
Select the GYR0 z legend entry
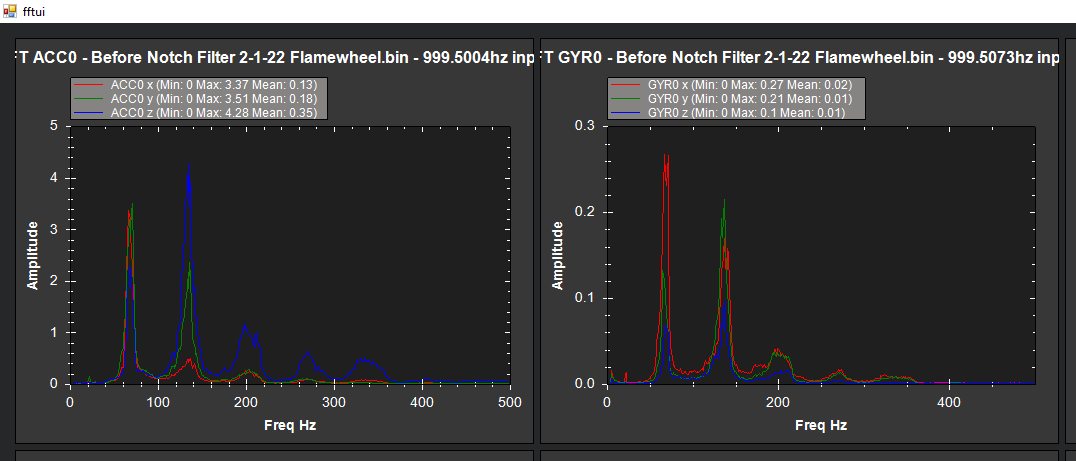(735, 113)
